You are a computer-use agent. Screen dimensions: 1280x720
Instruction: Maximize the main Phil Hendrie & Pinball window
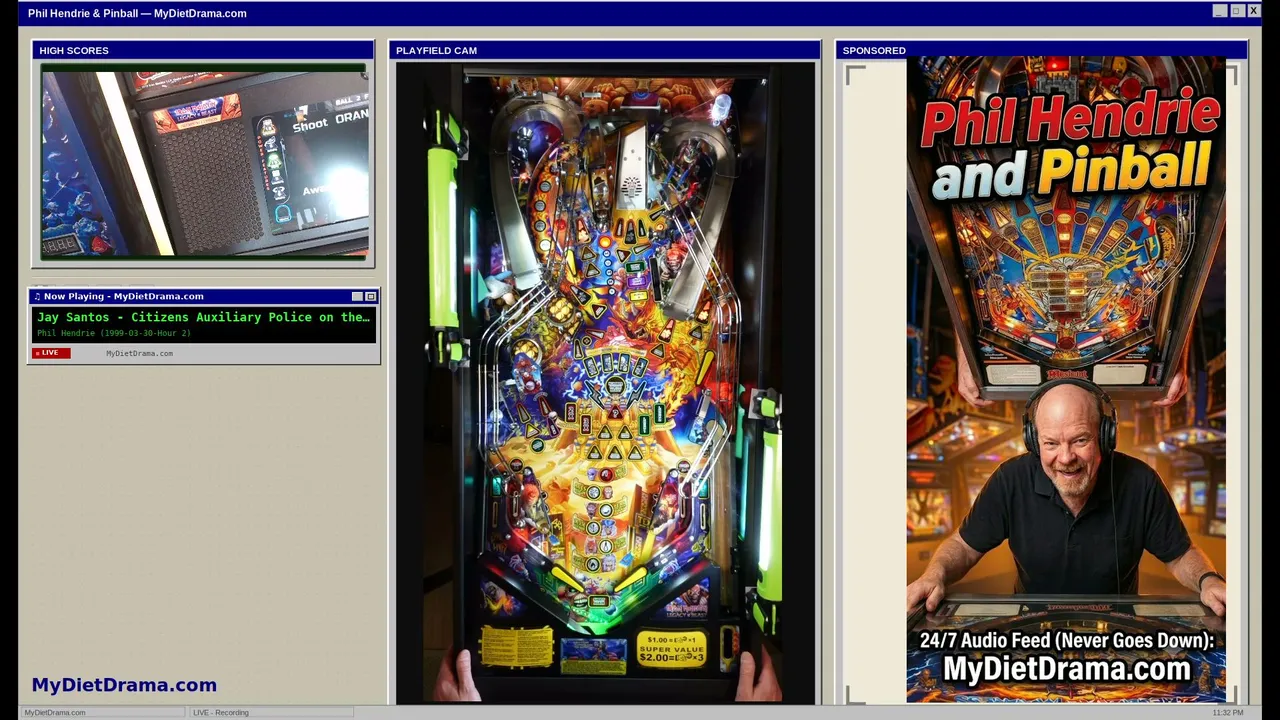(1236, 11)
